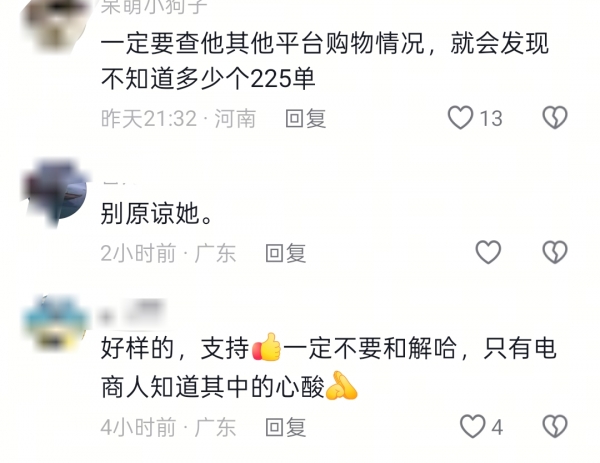
Task: Like the 别原谅她 comment
Action: coord(488,252)
